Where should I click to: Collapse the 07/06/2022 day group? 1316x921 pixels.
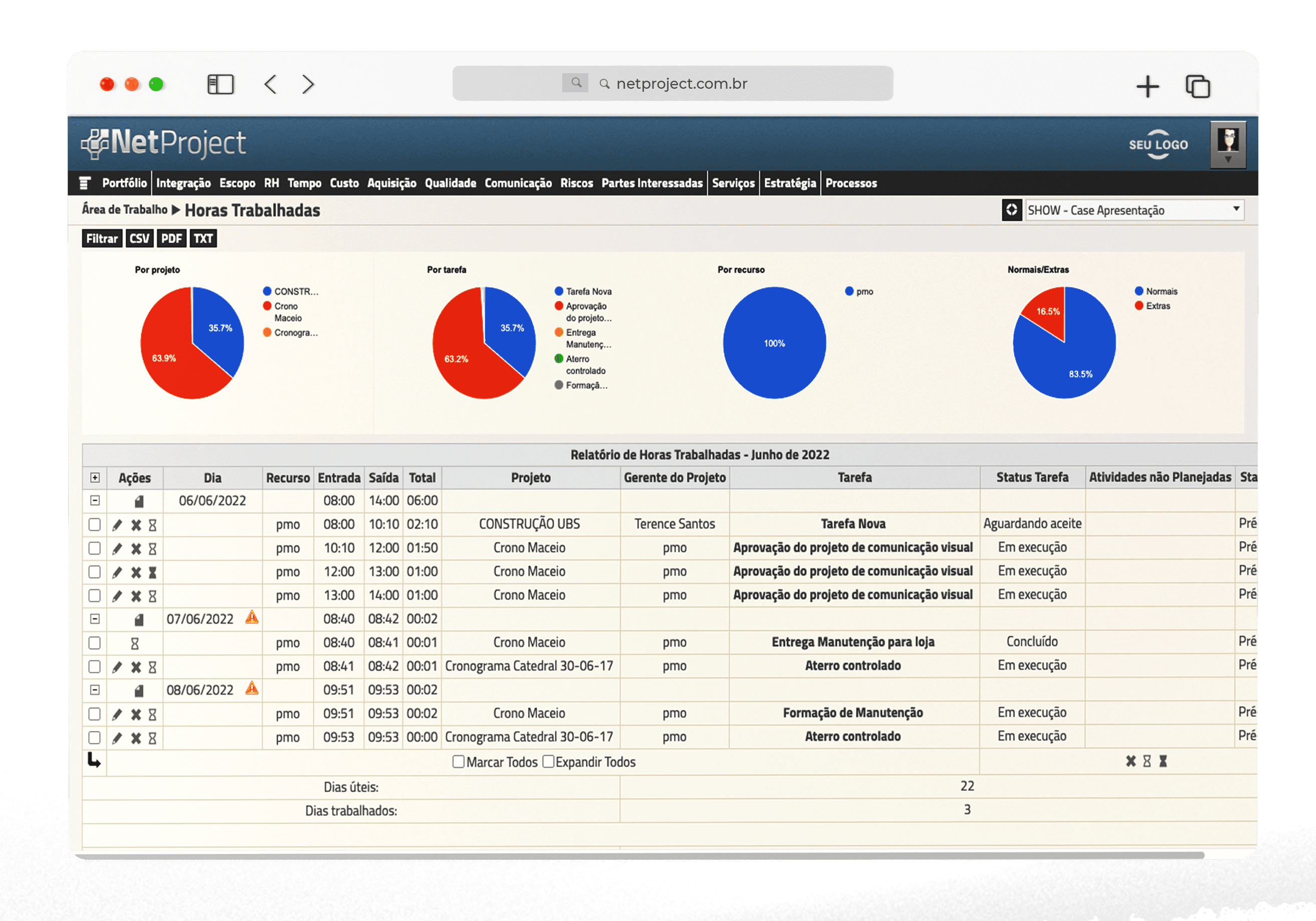coord(95,619)
